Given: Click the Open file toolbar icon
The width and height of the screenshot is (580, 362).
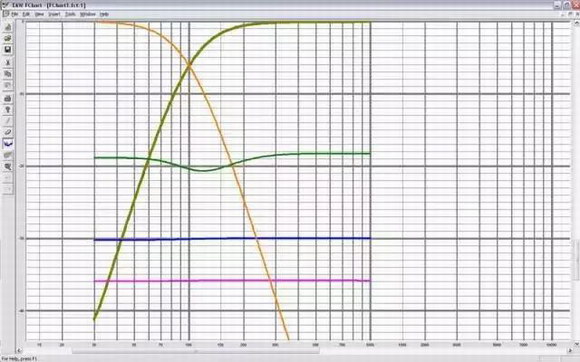Looking at the screenshot, I should click(x=8, y=38).
